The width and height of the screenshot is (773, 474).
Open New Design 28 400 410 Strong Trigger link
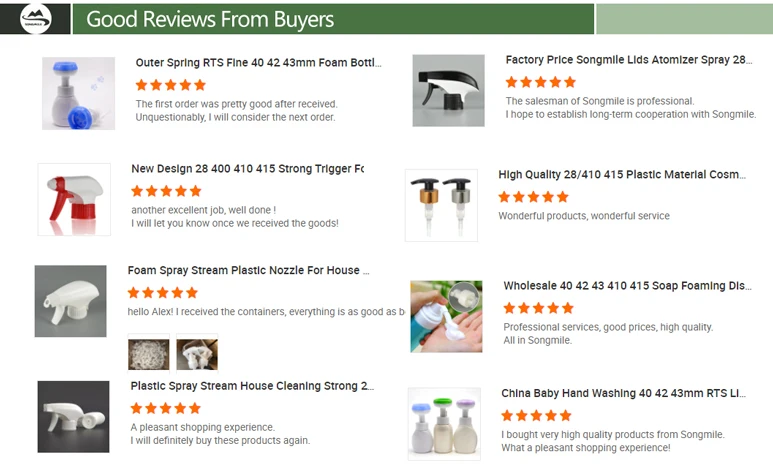click(247, 169)
